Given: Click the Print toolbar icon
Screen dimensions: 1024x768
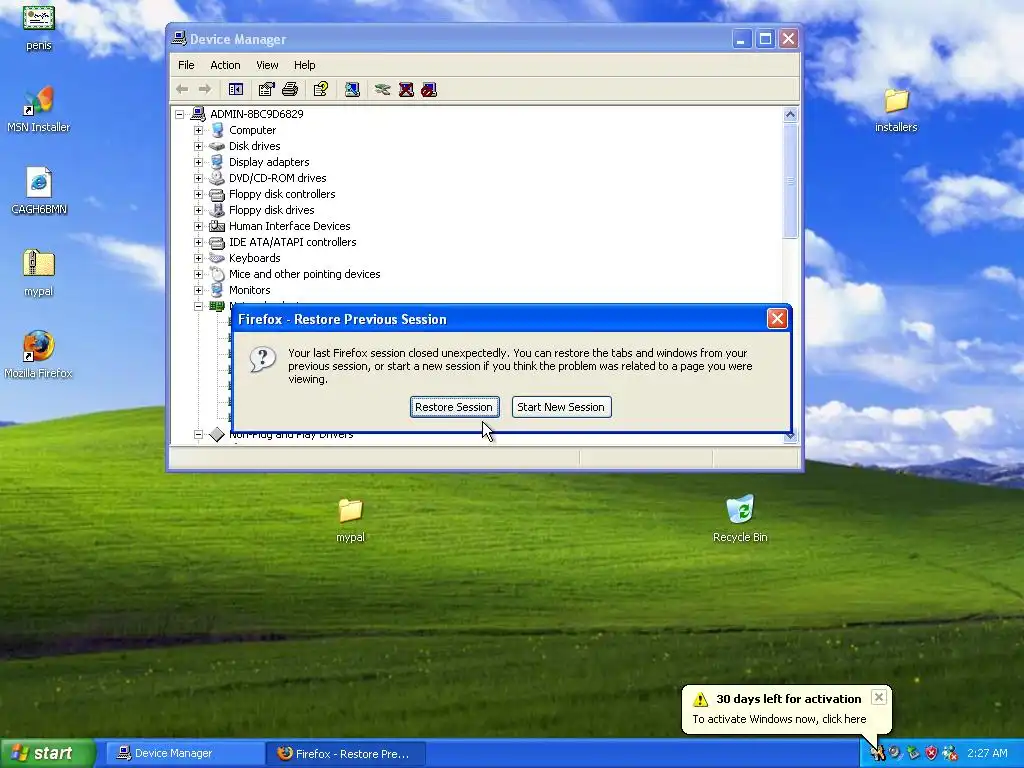Looking at the screenshot, I should pos(289,89).
